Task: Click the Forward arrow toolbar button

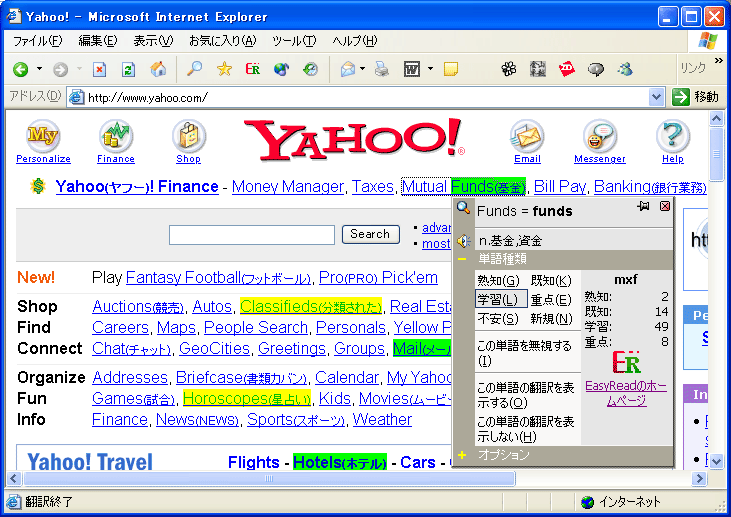Action: [60, 70]
